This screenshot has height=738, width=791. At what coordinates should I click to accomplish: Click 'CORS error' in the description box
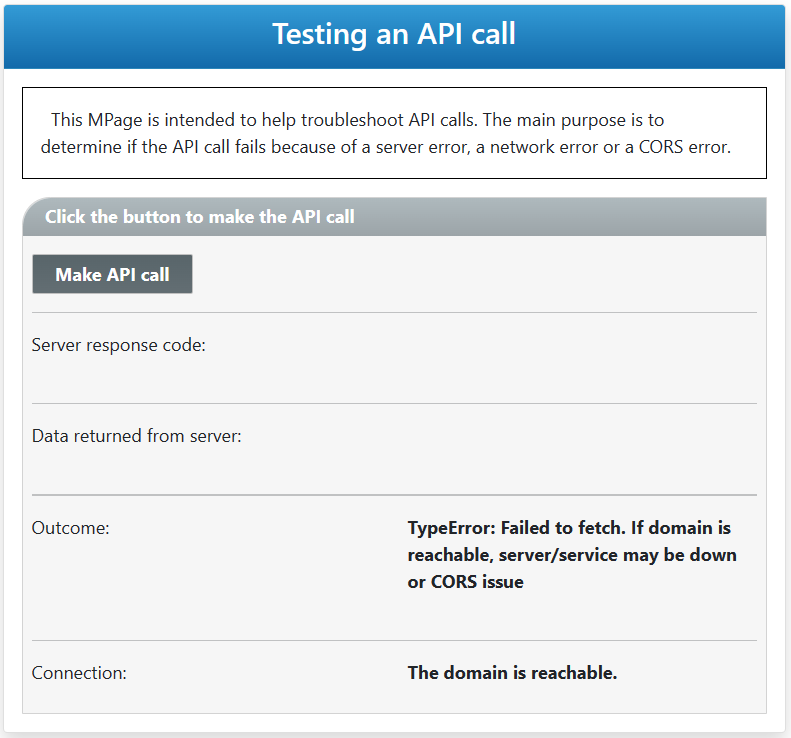[x=685, y=147]
